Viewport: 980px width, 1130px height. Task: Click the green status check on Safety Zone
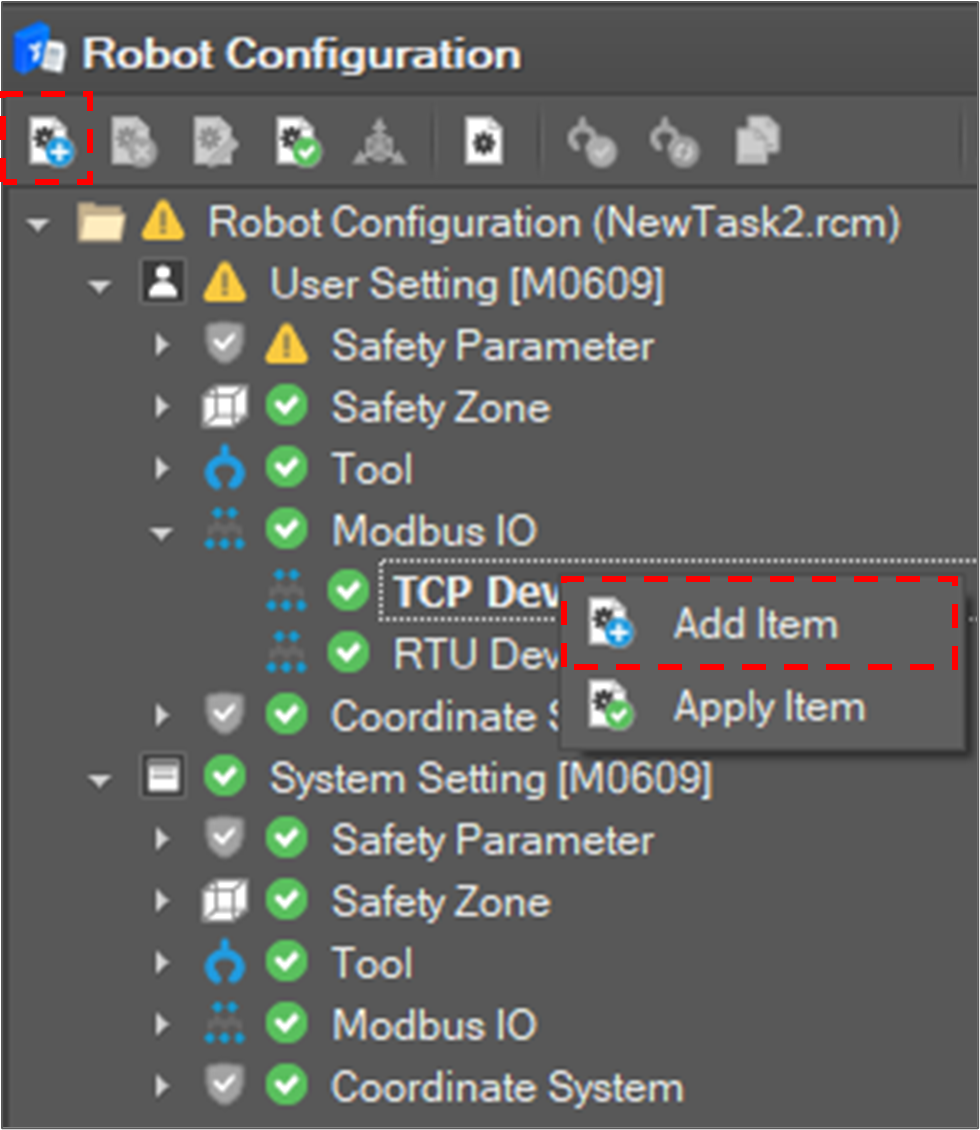pyautogui.click(x=288, y=406)
